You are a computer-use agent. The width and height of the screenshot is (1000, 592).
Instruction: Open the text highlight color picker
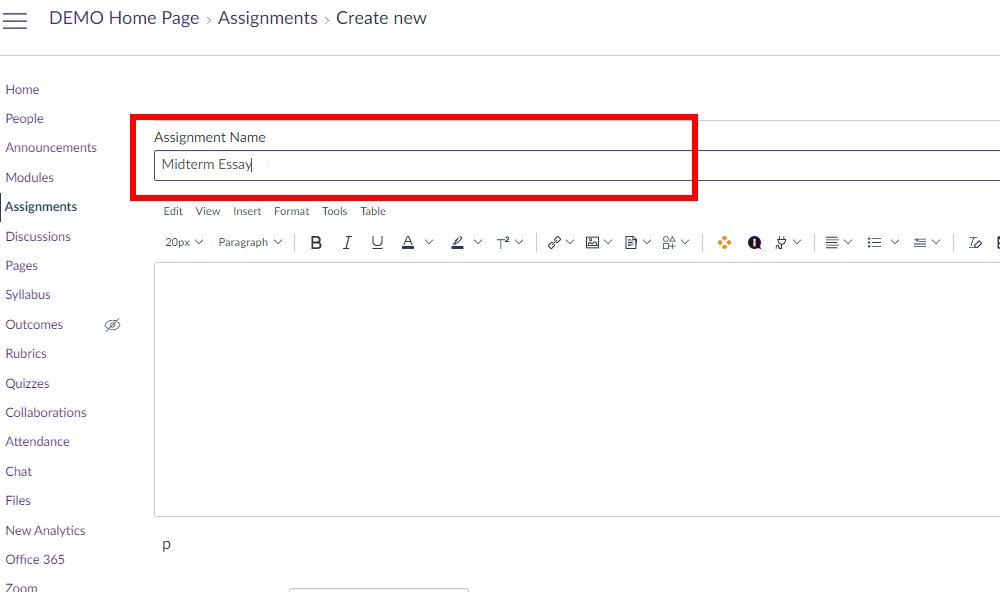click(457, 242)
